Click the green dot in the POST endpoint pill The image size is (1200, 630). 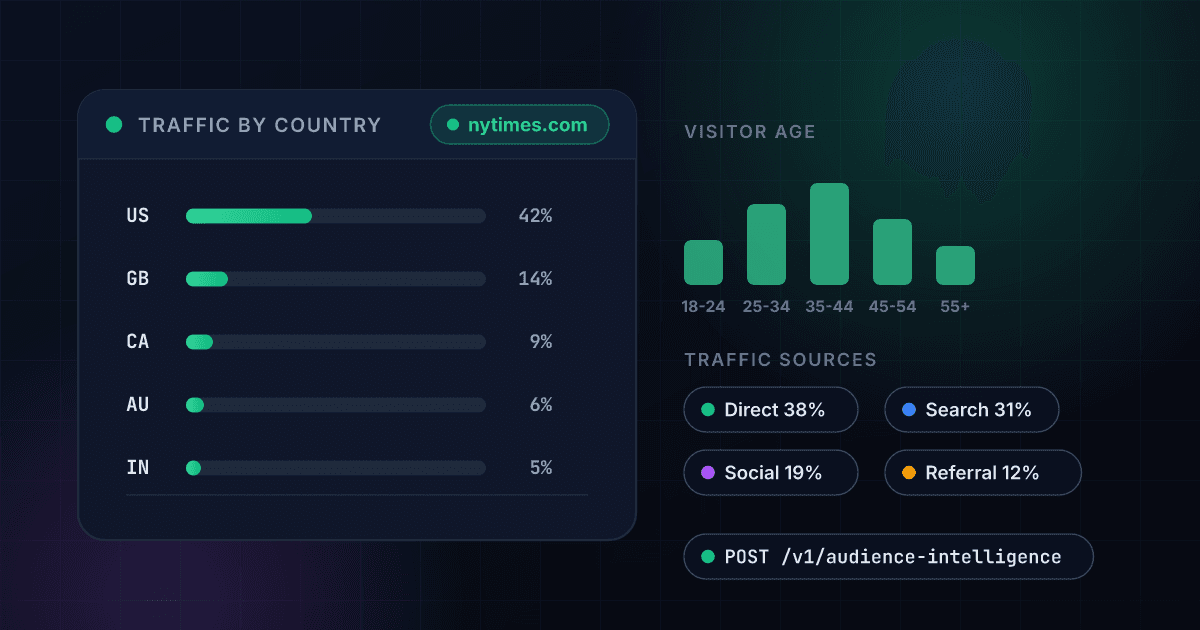point(708,557)
